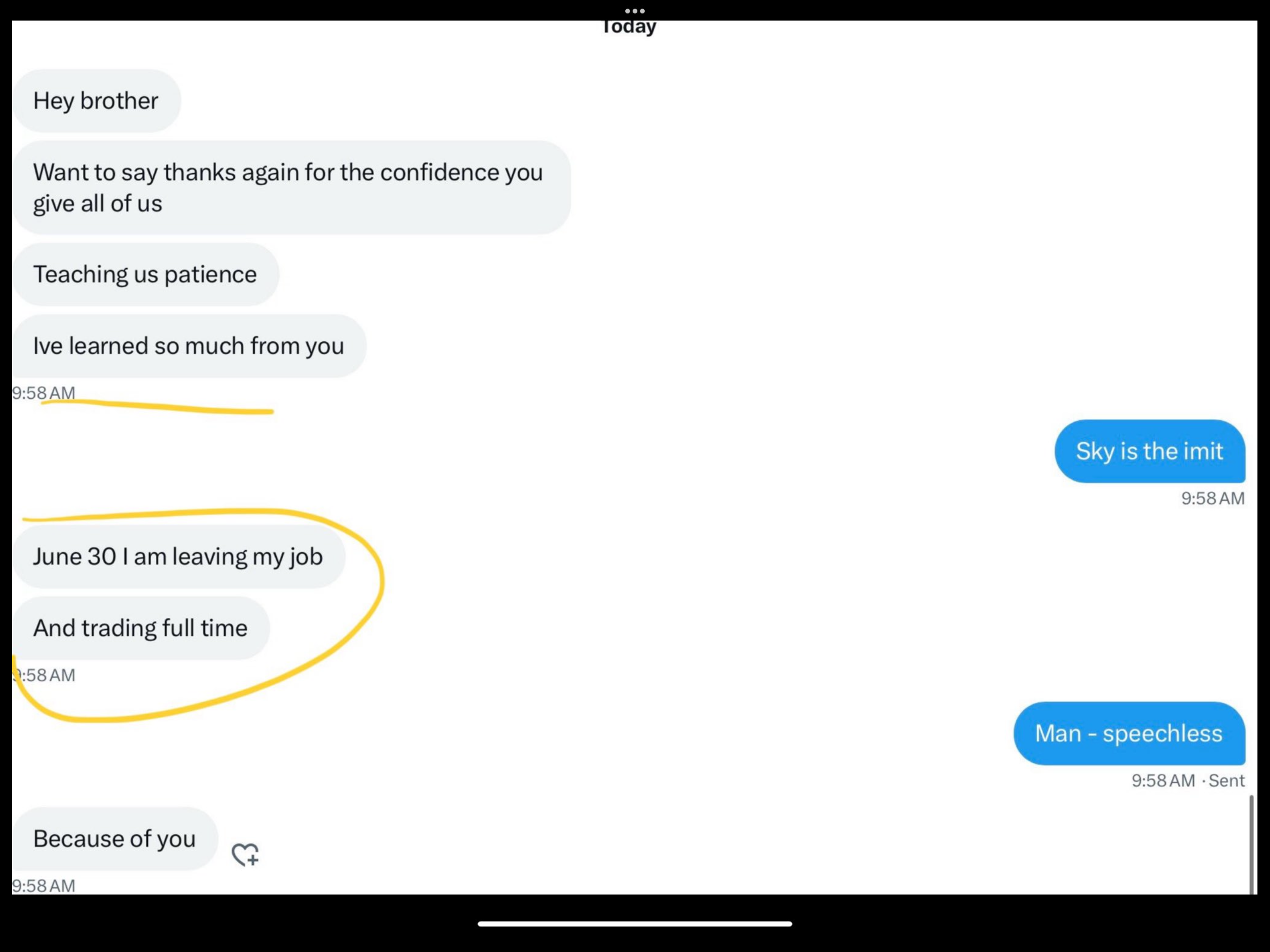The width and height of the screenshot is (1270, 952).
Task: Tap the "And trading full time" message
Action: click(x=141, y=628)
